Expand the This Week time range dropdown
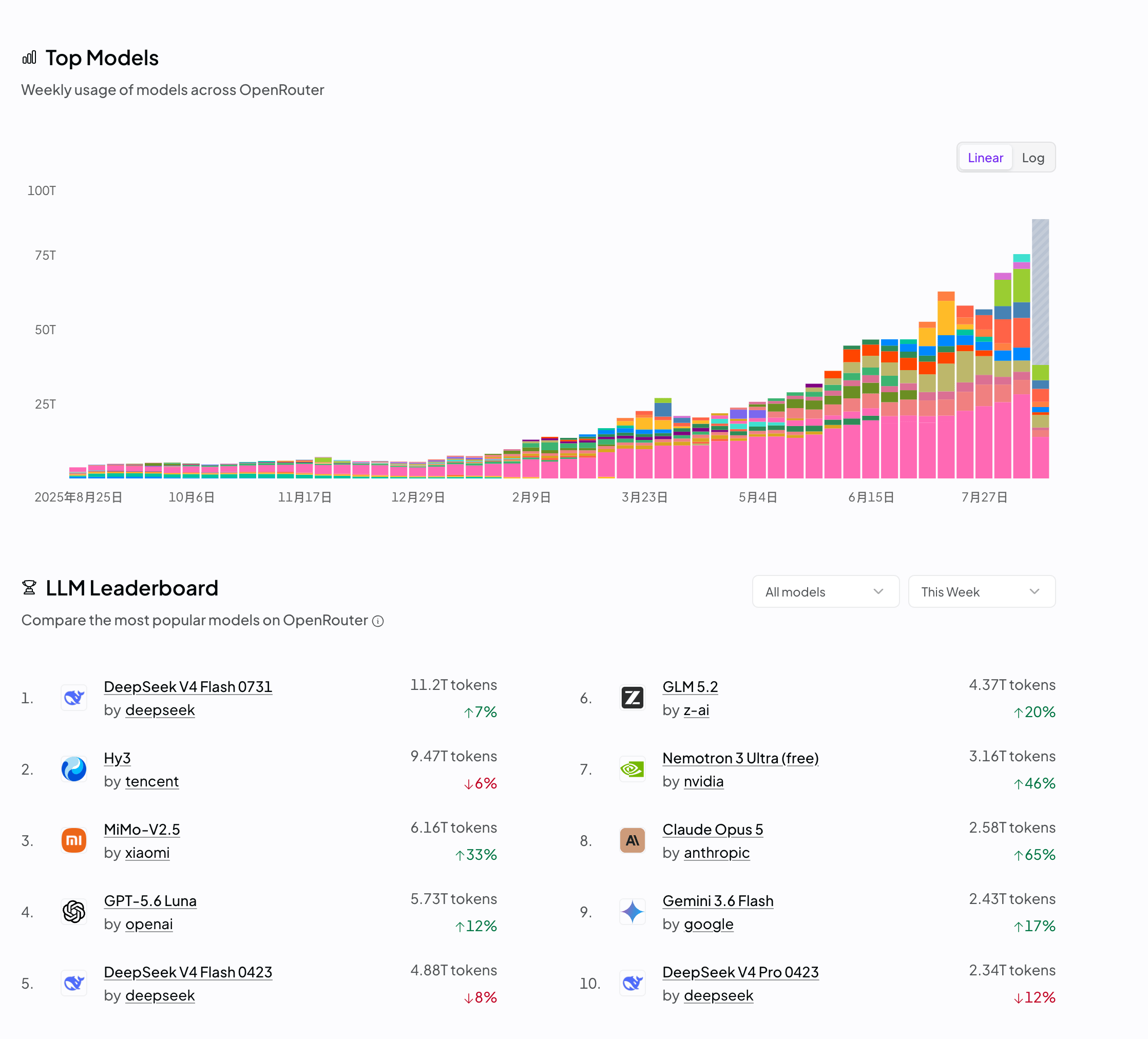The image size is (1148, 1039). click(x=982, y=592)
